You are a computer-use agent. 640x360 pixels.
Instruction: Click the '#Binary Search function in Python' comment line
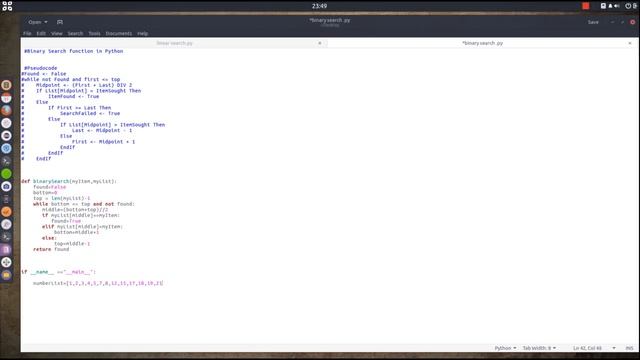[73, 51]
